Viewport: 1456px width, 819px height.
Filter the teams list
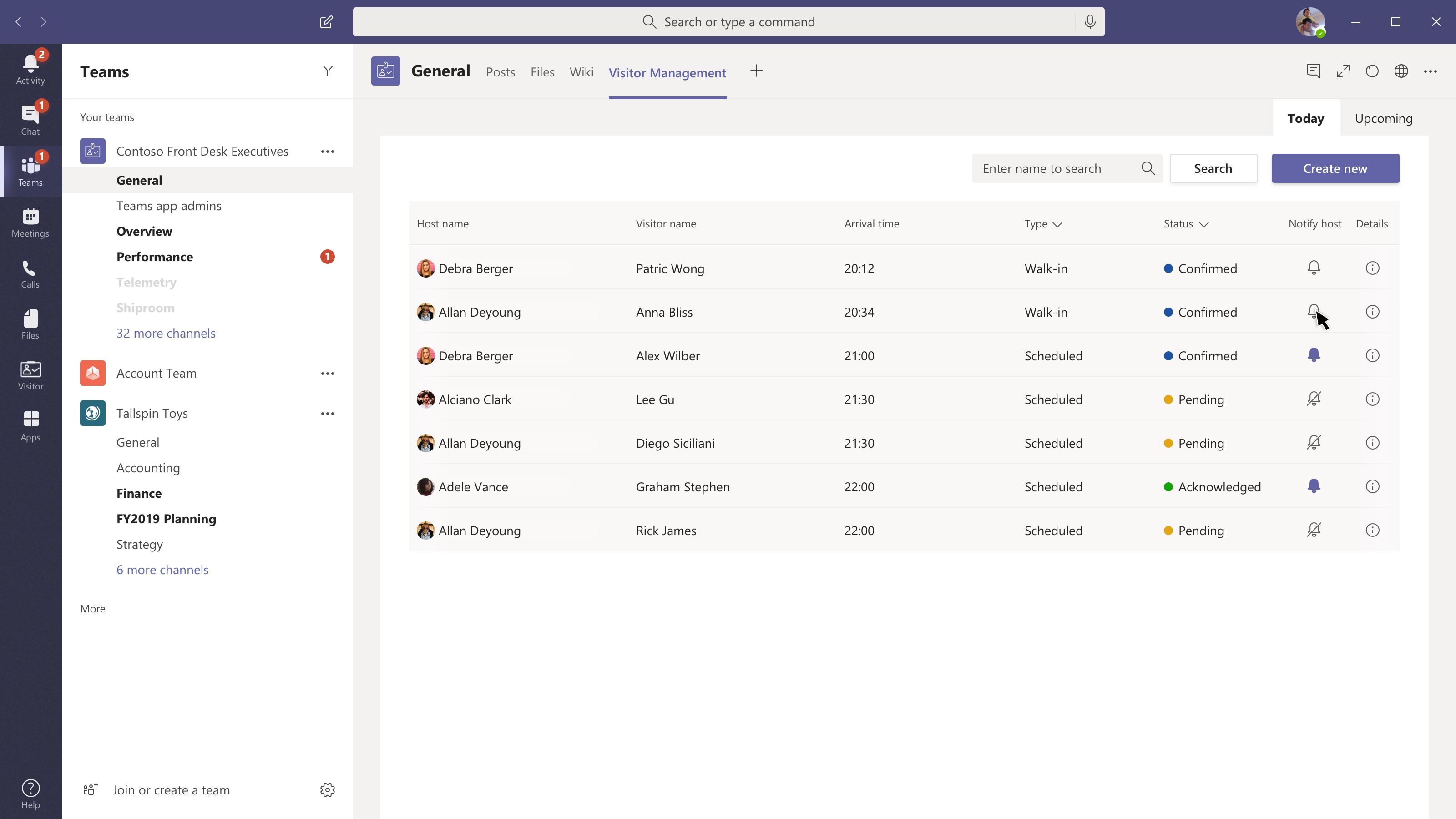[328, 71]
